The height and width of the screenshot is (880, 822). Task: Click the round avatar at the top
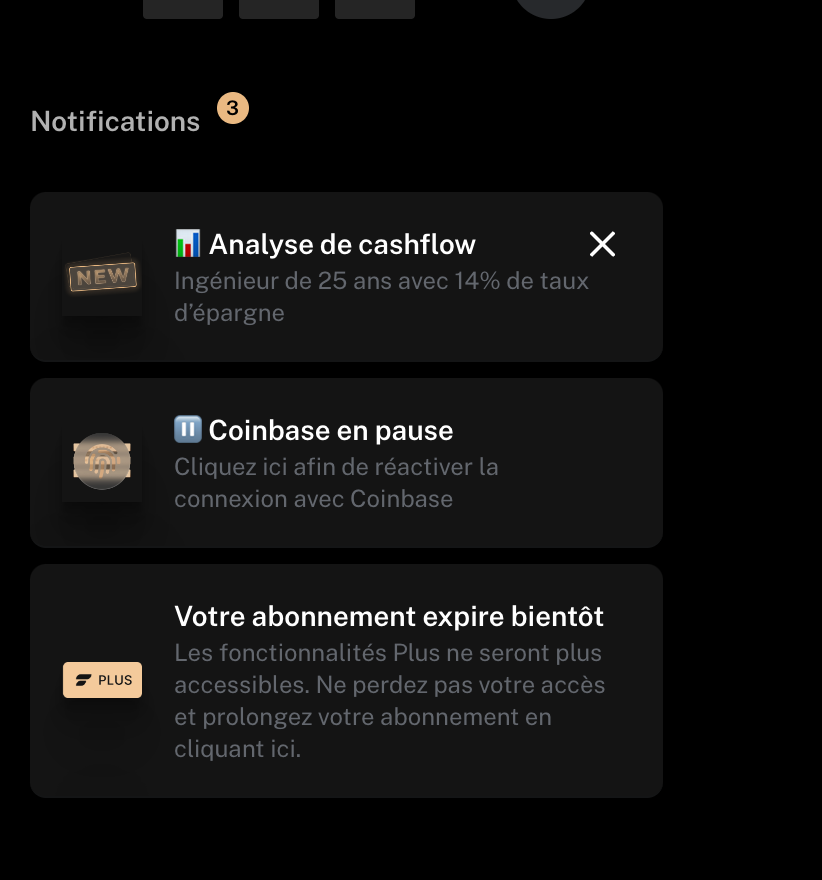tap(550, 6)
